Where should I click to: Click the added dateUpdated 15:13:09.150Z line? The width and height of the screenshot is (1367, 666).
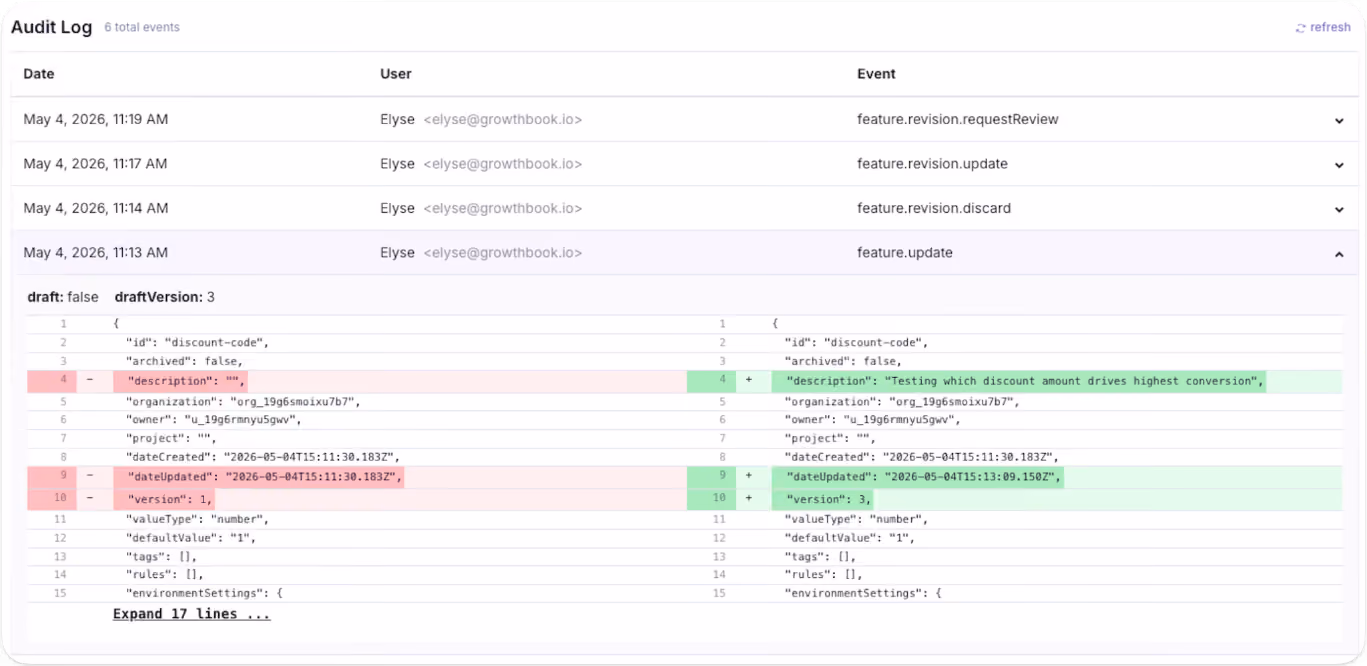pyautogui.click(x=924, y=478)
